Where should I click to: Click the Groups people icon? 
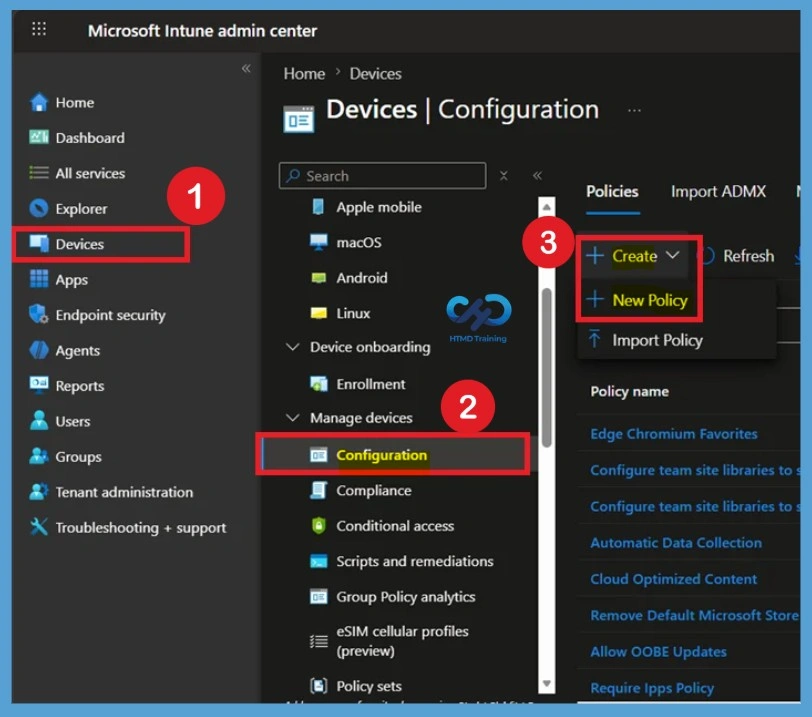[x=39, y=456]
